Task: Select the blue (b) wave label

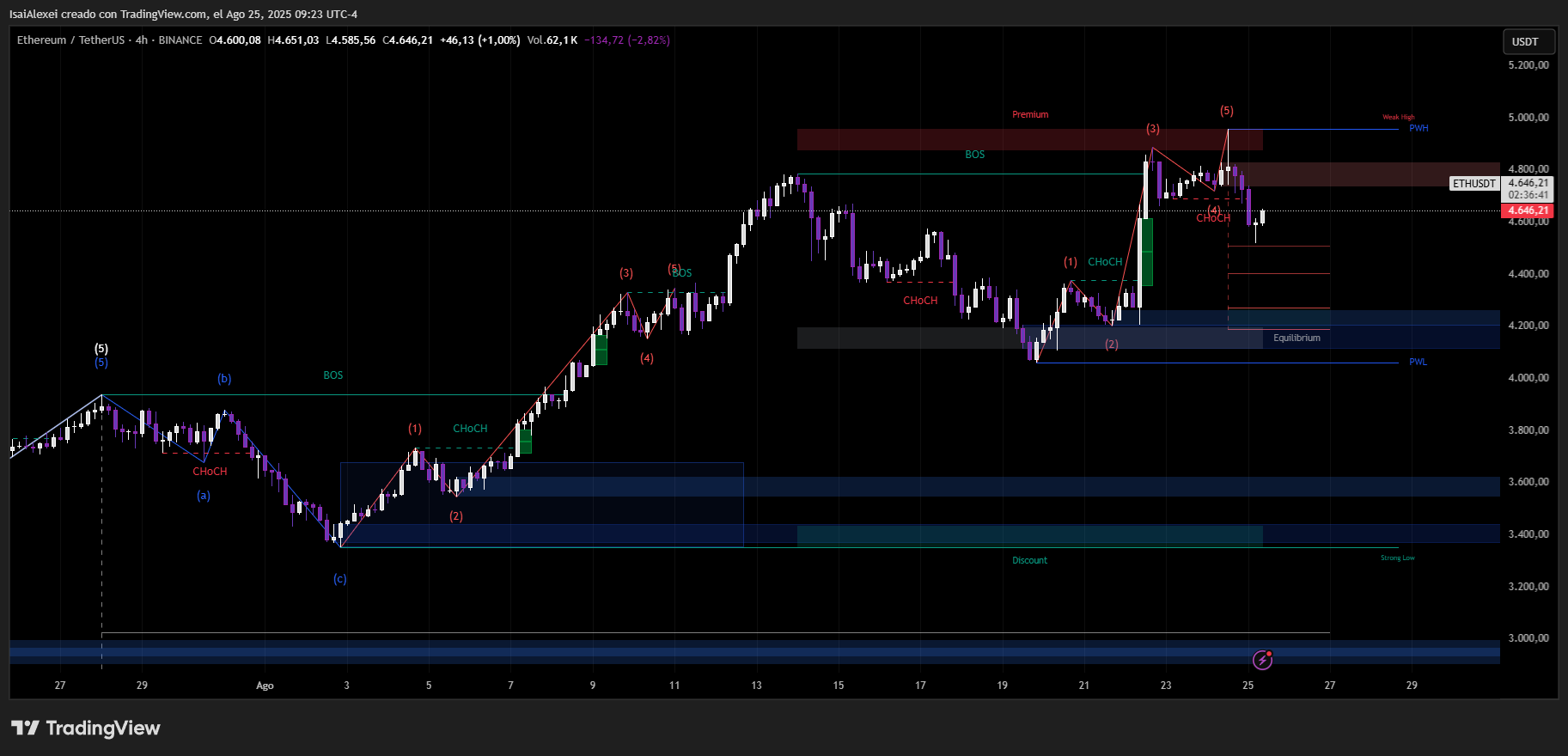Action: tap(224, 379)
